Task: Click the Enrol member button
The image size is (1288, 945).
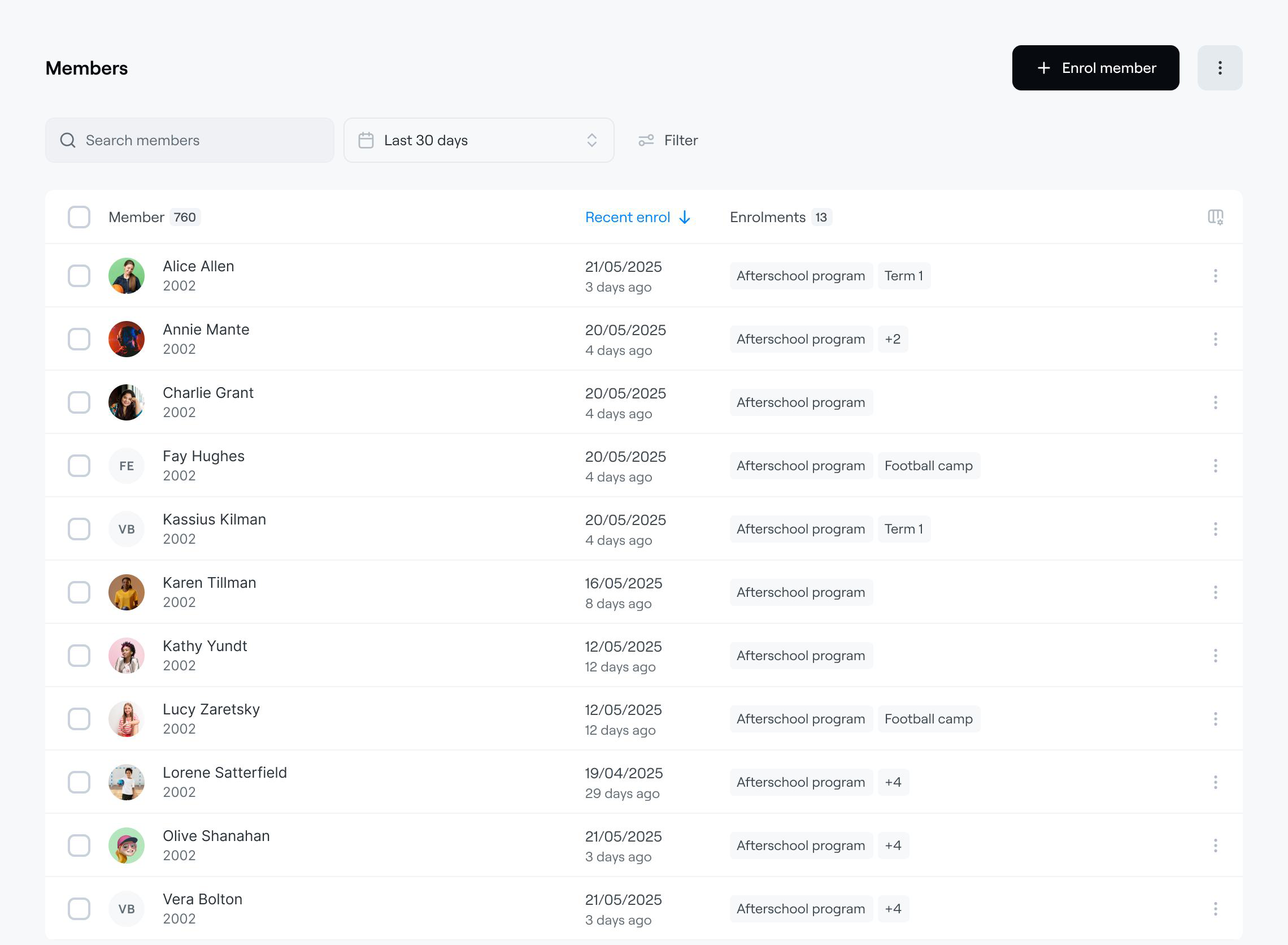Action: pyautogui.click(x=1095, y=67)
